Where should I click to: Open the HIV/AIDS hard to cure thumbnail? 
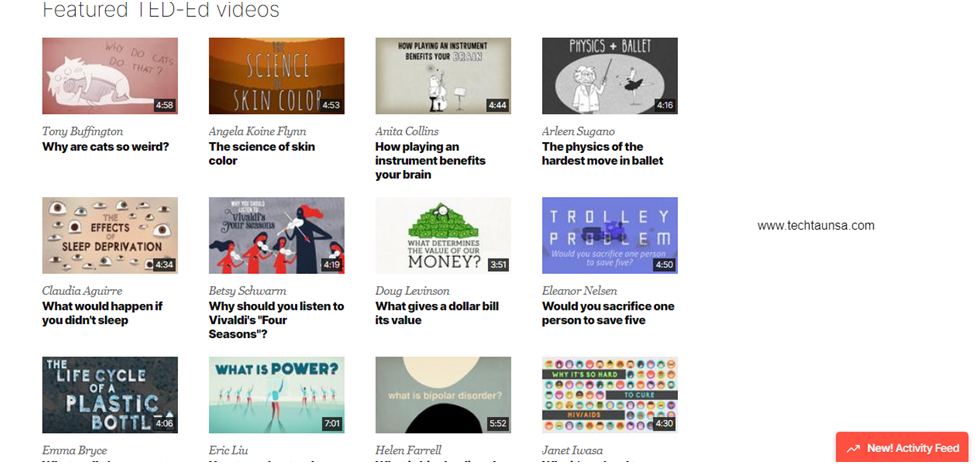pyautogui.click(x=610, y=395)
